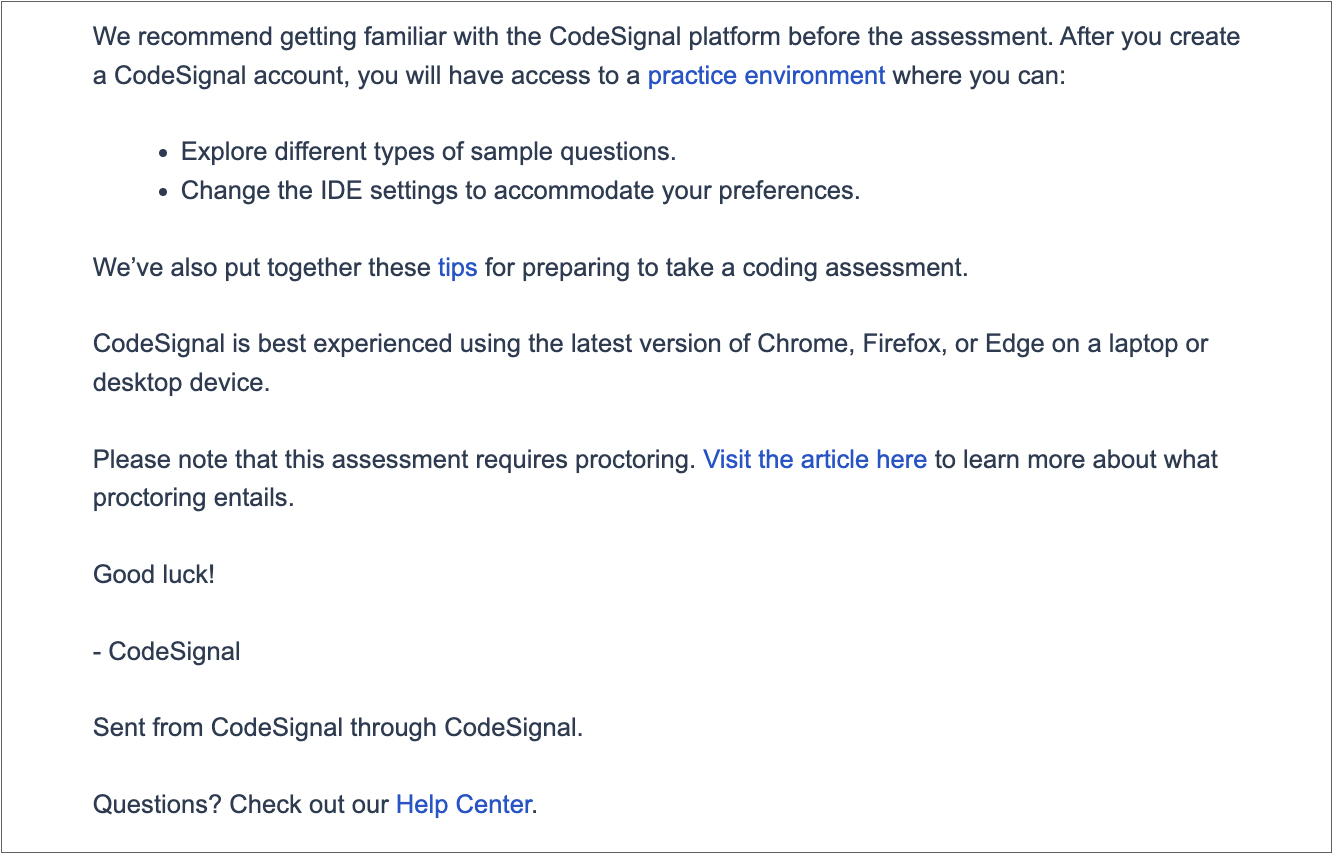Screen dimensions: 1334x854
Task: Click the 'Good luck!' line
Action: (154, 574)
